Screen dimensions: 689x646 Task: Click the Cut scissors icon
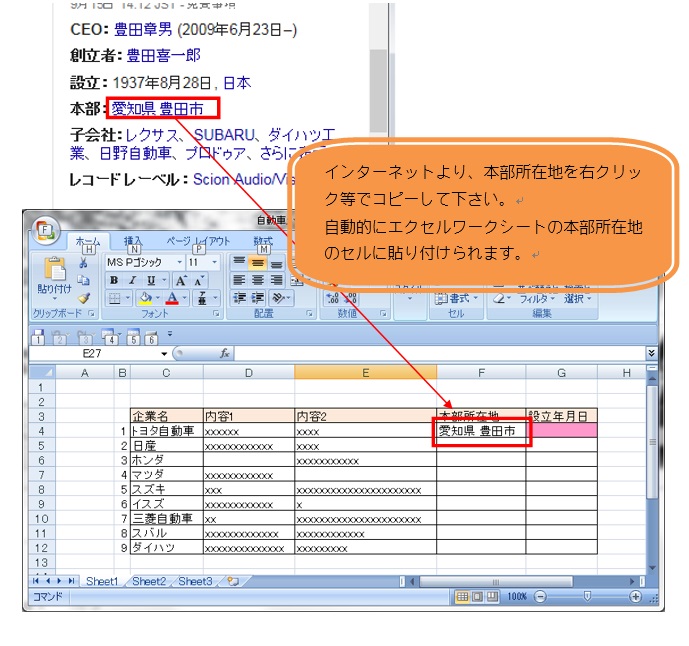(x=83, y=263)
